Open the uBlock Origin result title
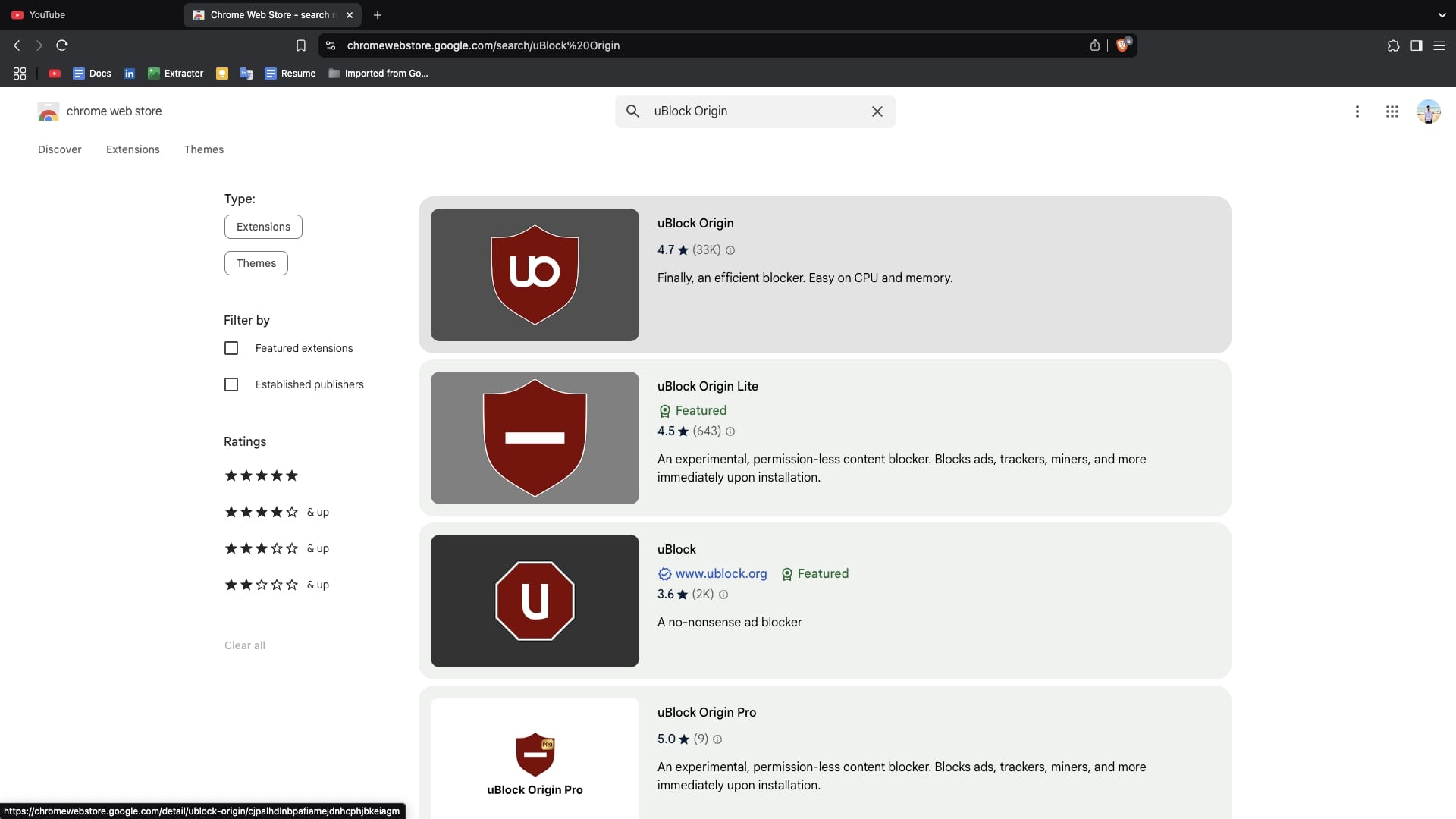1456x819 pixels. 695,223
